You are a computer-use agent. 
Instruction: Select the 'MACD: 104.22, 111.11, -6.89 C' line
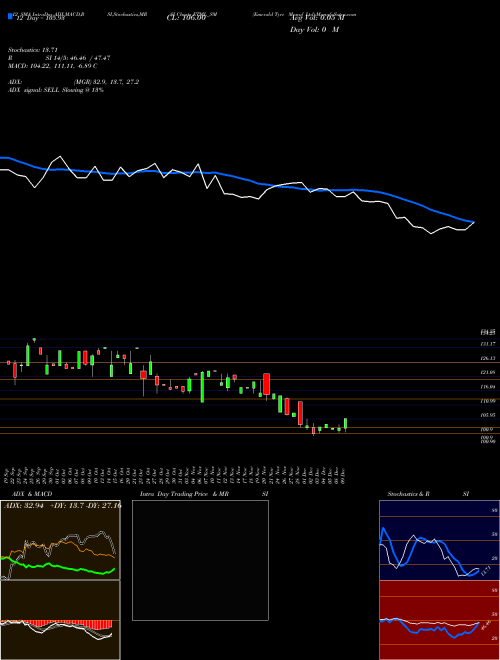point(53,66)
